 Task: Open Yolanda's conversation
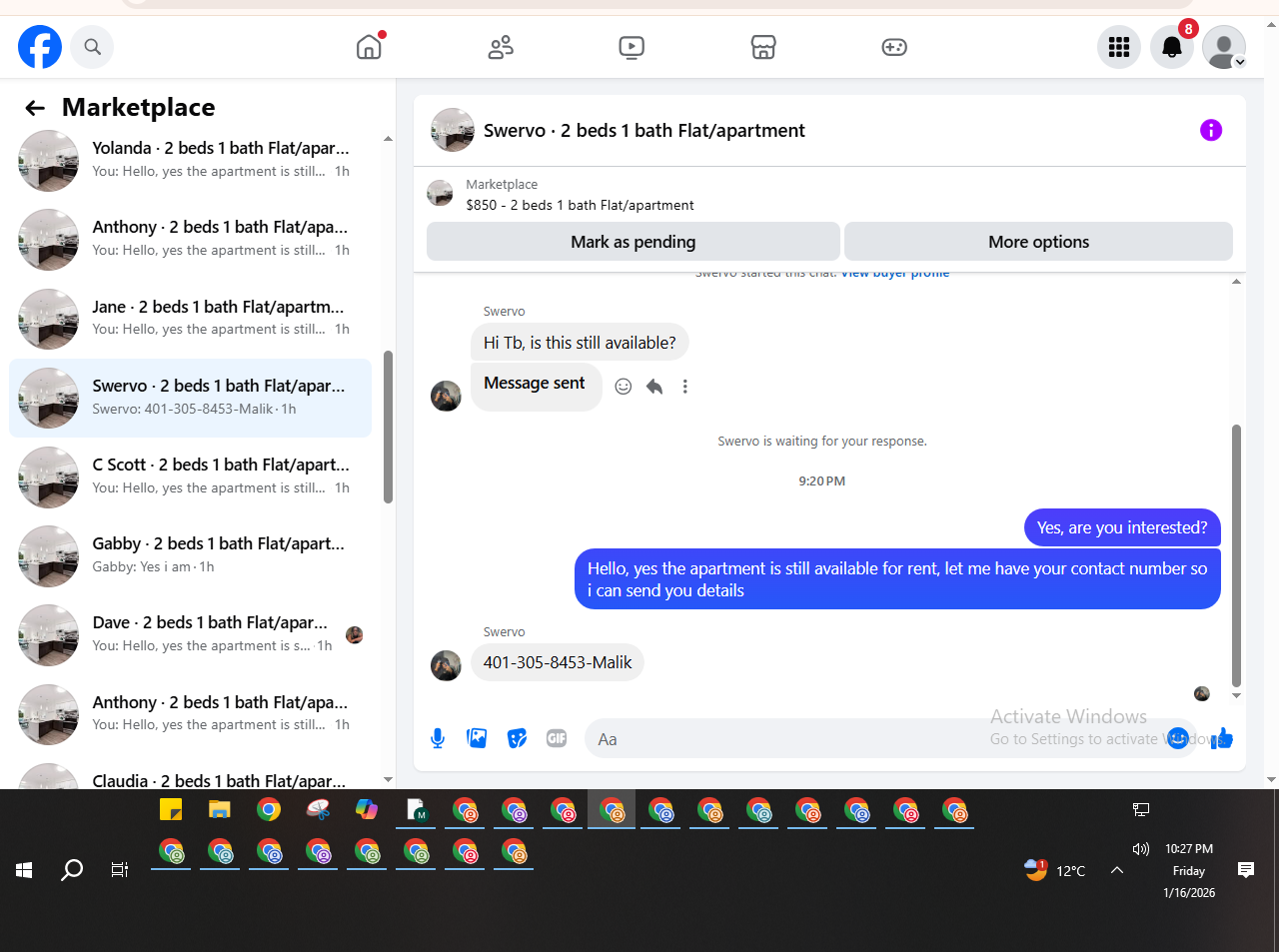pyautogui.click(x=190, y=160)
